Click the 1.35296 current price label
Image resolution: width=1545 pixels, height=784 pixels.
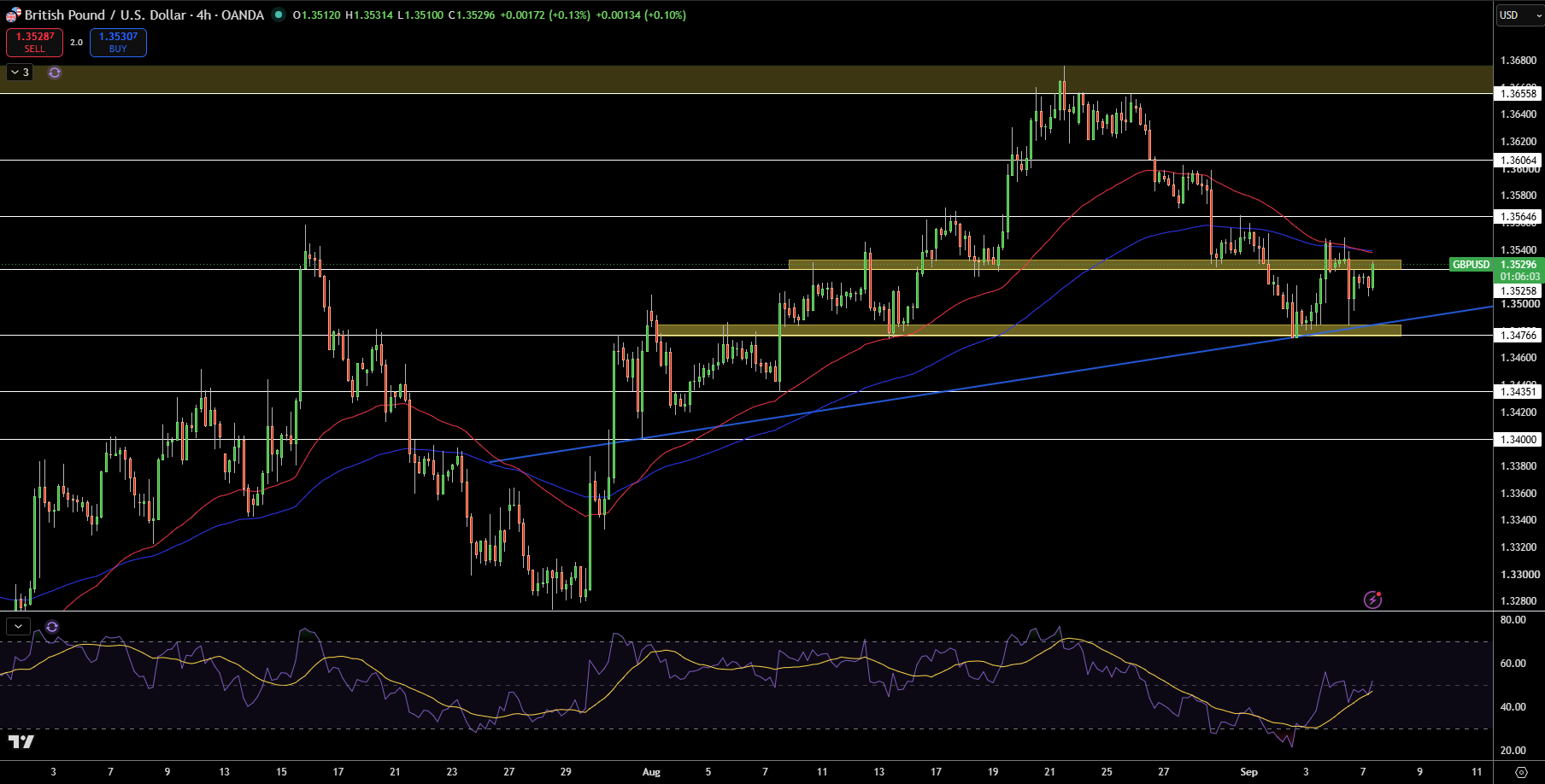1519,265
